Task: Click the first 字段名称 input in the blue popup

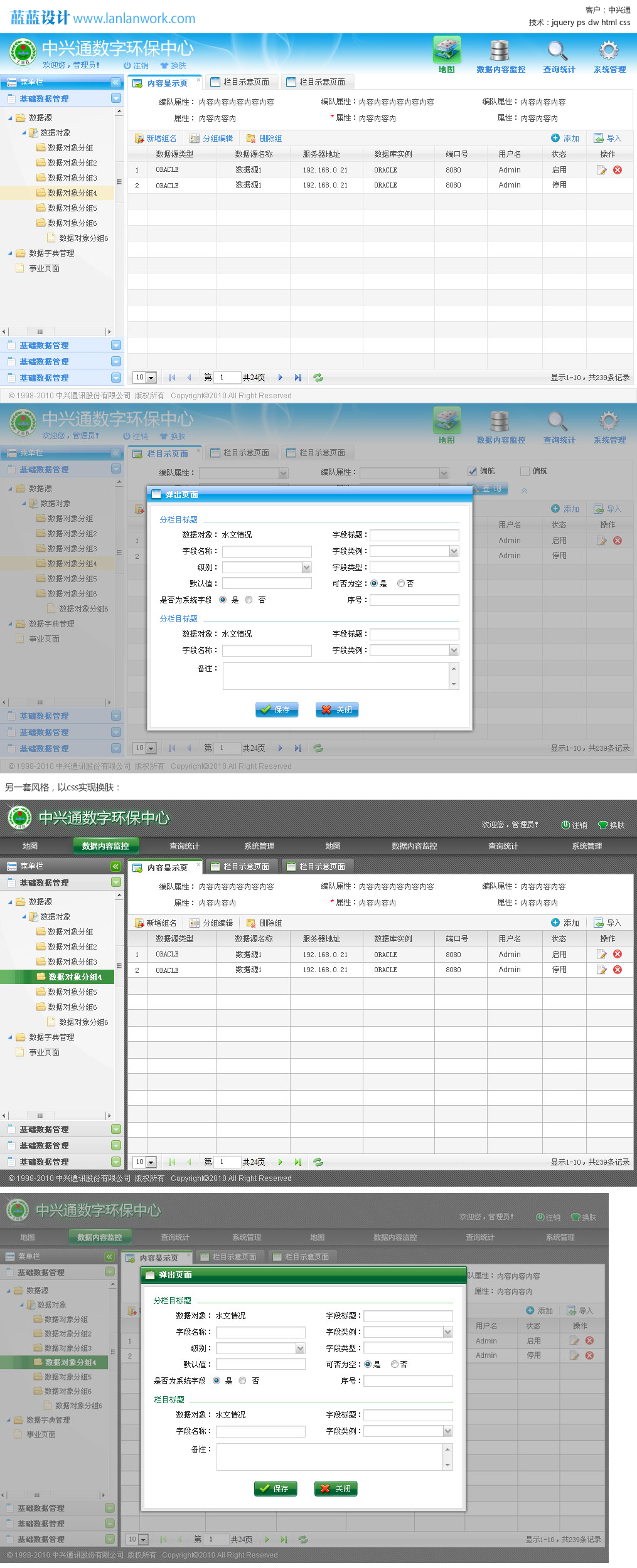Action: point(267,551)
